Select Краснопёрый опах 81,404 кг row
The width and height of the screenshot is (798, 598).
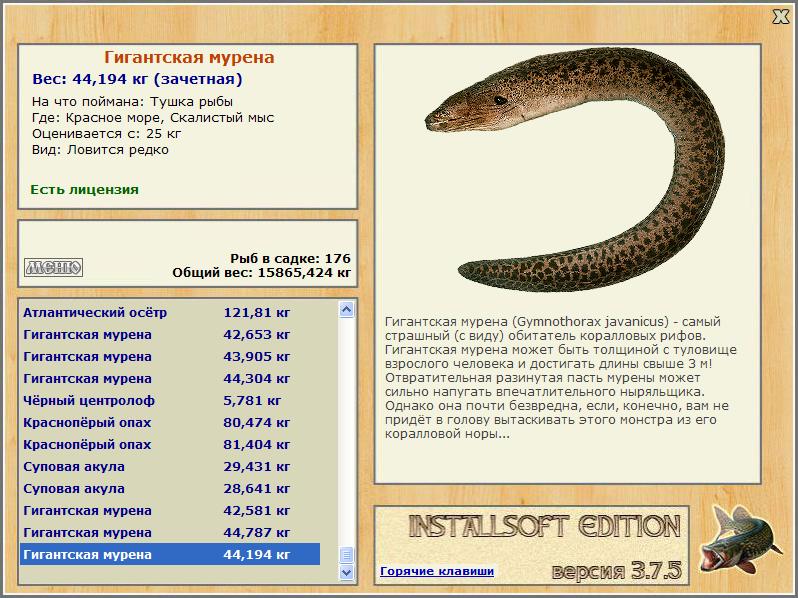pos(170,444)
